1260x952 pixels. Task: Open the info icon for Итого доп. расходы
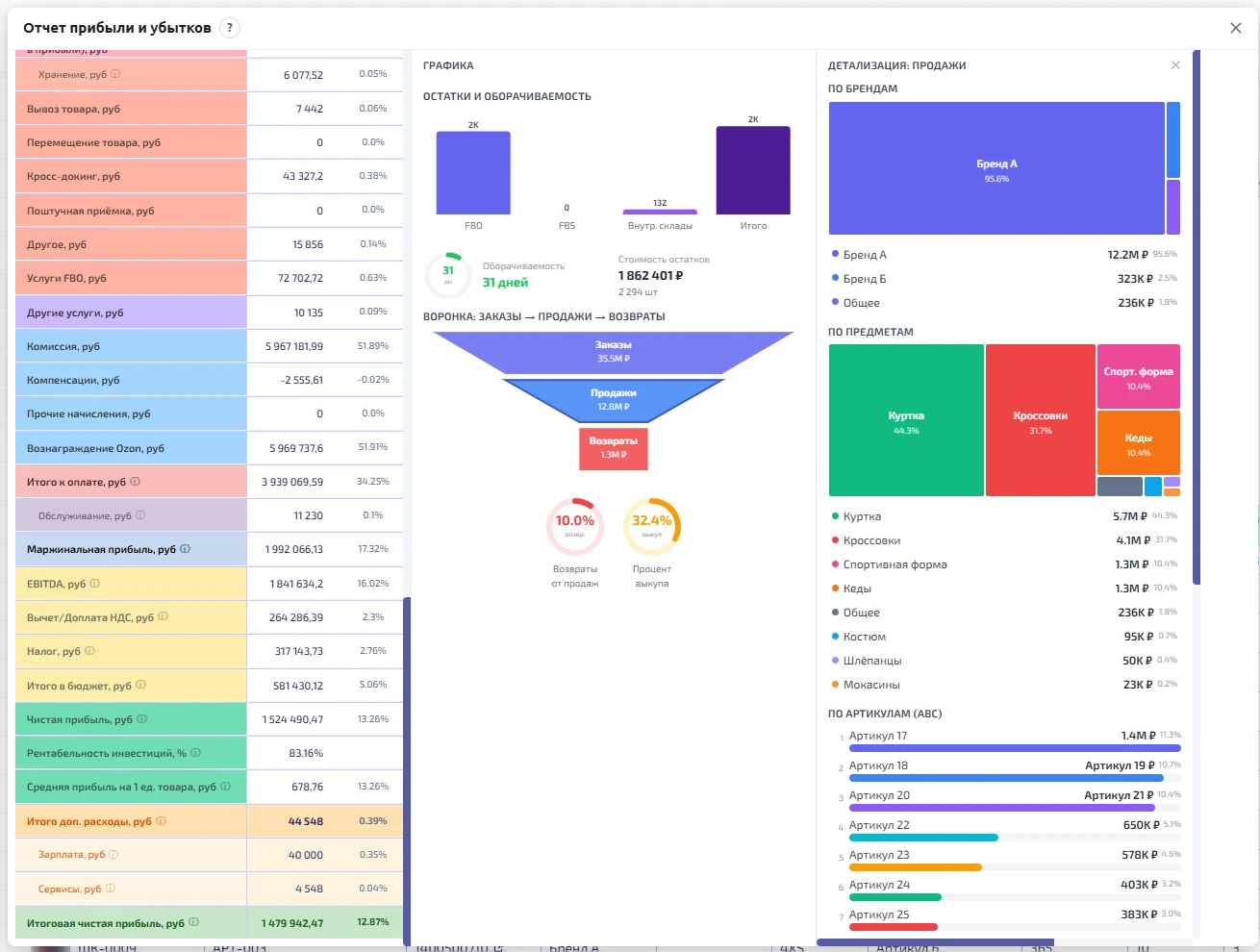pyautogui.click(x=161, y=821)
